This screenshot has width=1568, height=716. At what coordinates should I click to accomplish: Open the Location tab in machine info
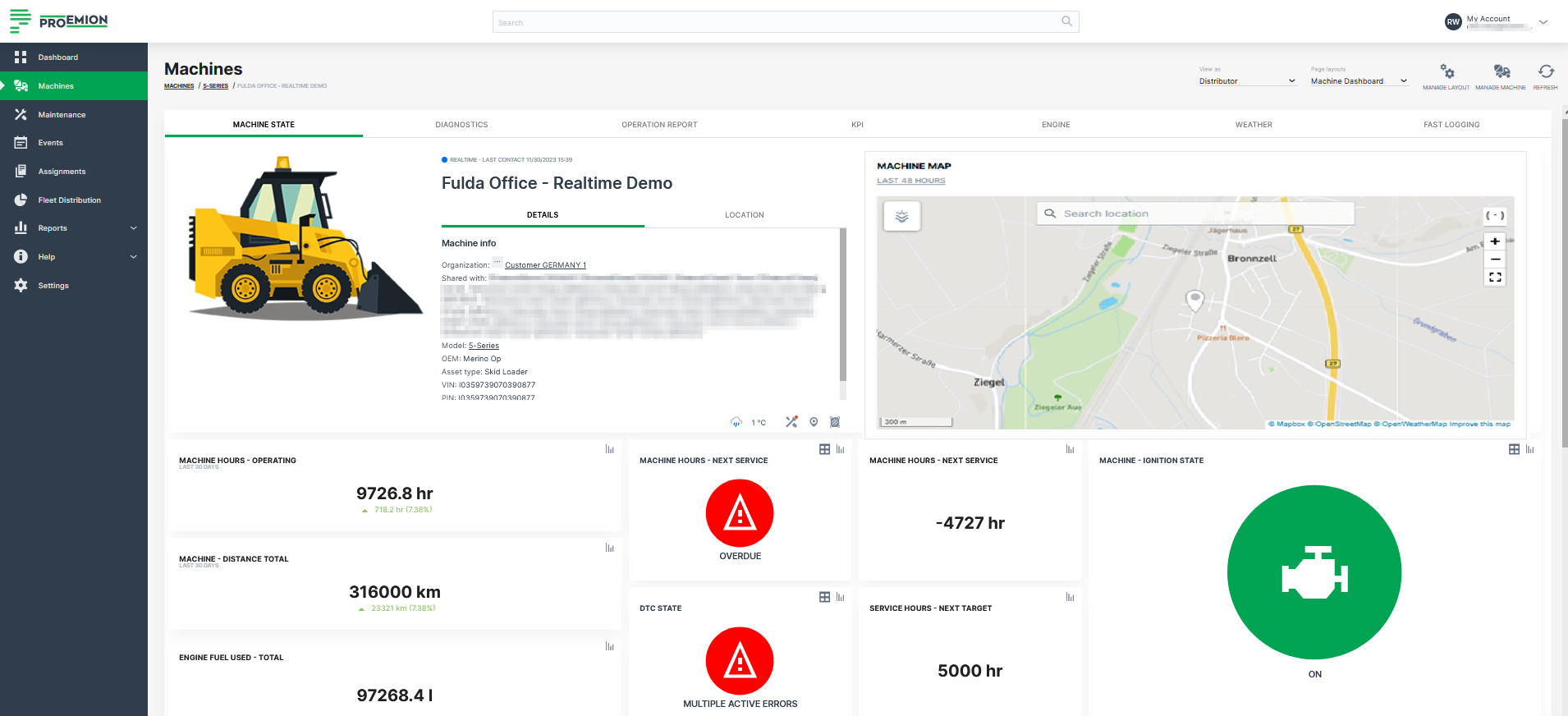744,215
